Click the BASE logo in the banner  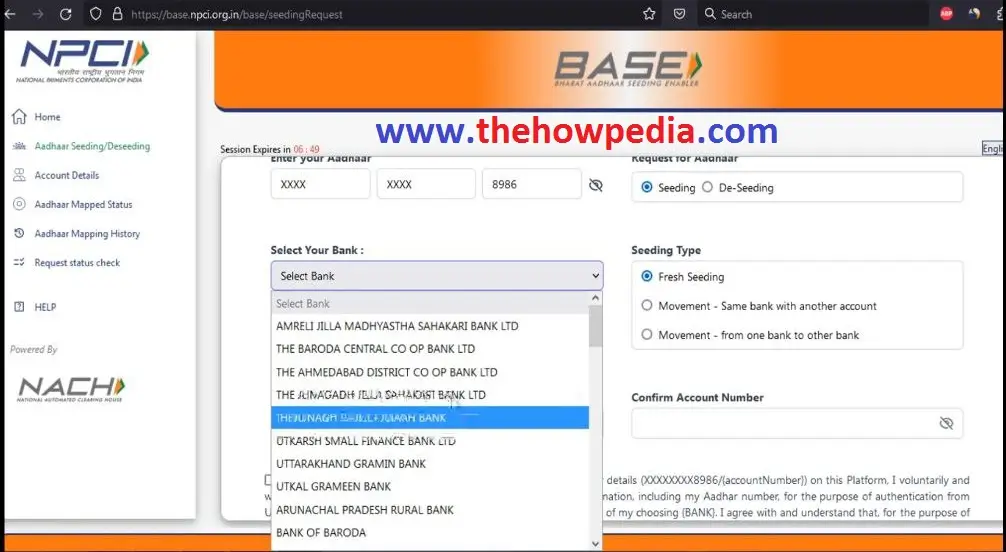pyautogui.click(x=627, y=69)
